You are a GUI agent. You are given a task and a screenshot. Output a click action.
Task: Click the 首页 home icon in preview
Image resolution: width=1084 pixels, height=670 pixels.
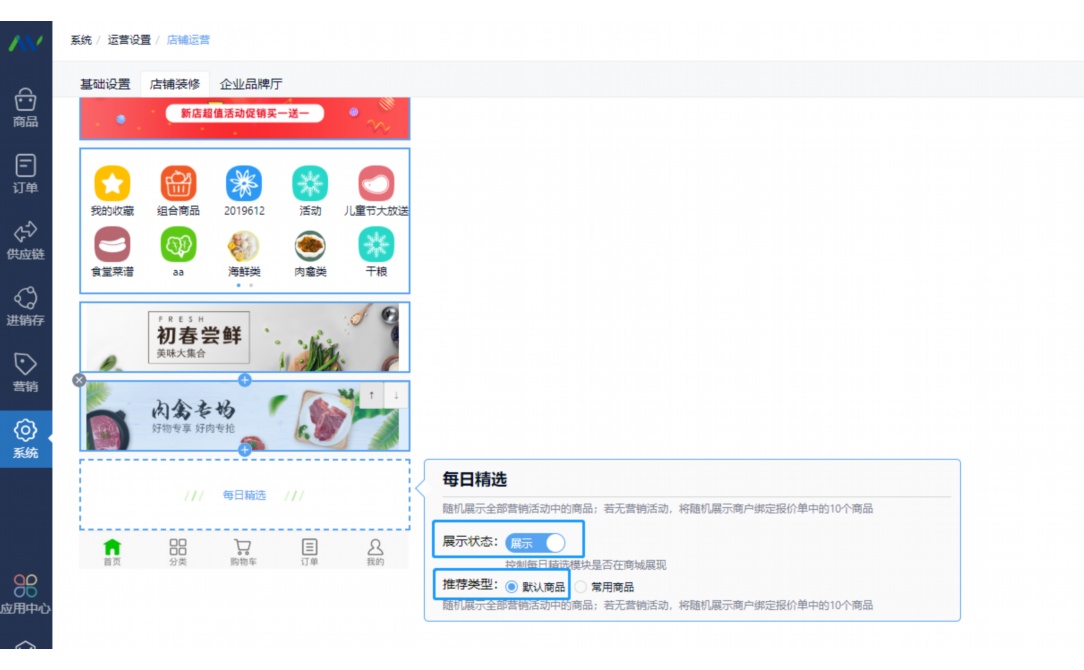click(112, 552)
